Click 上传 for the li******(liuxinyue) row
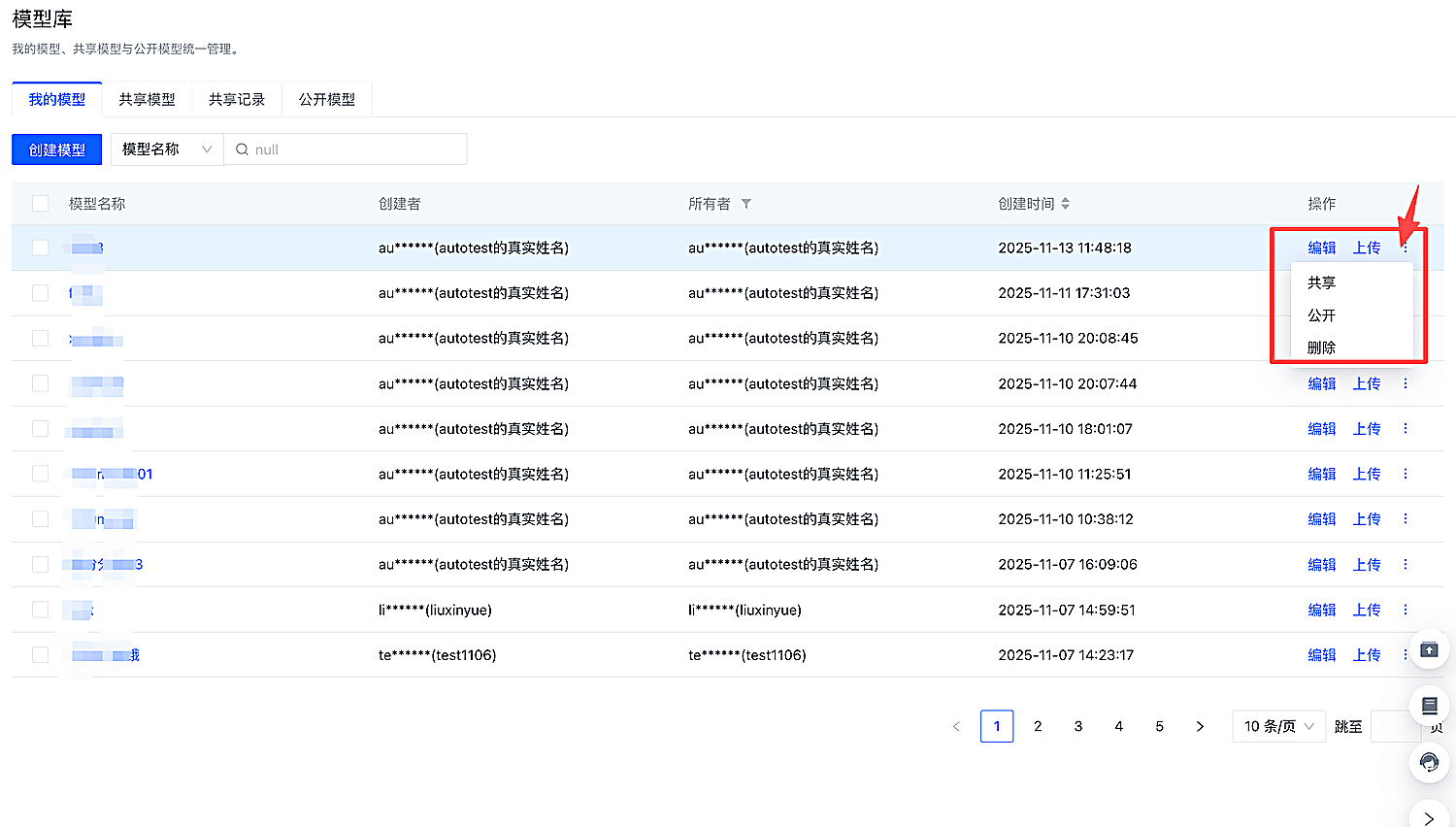 pyautogui.click(x=1367, y=610)
